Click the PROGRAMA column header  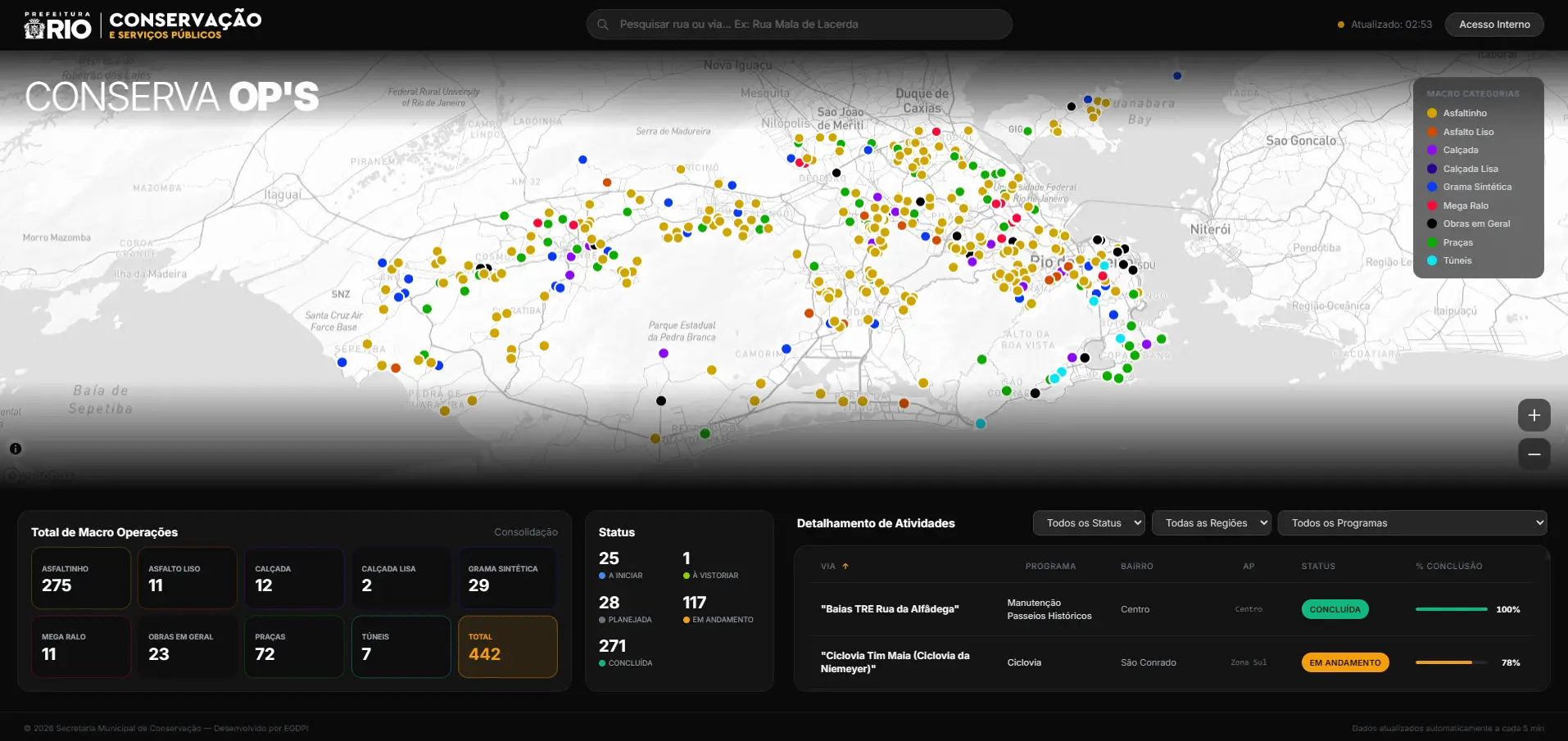click(1050, 567)
